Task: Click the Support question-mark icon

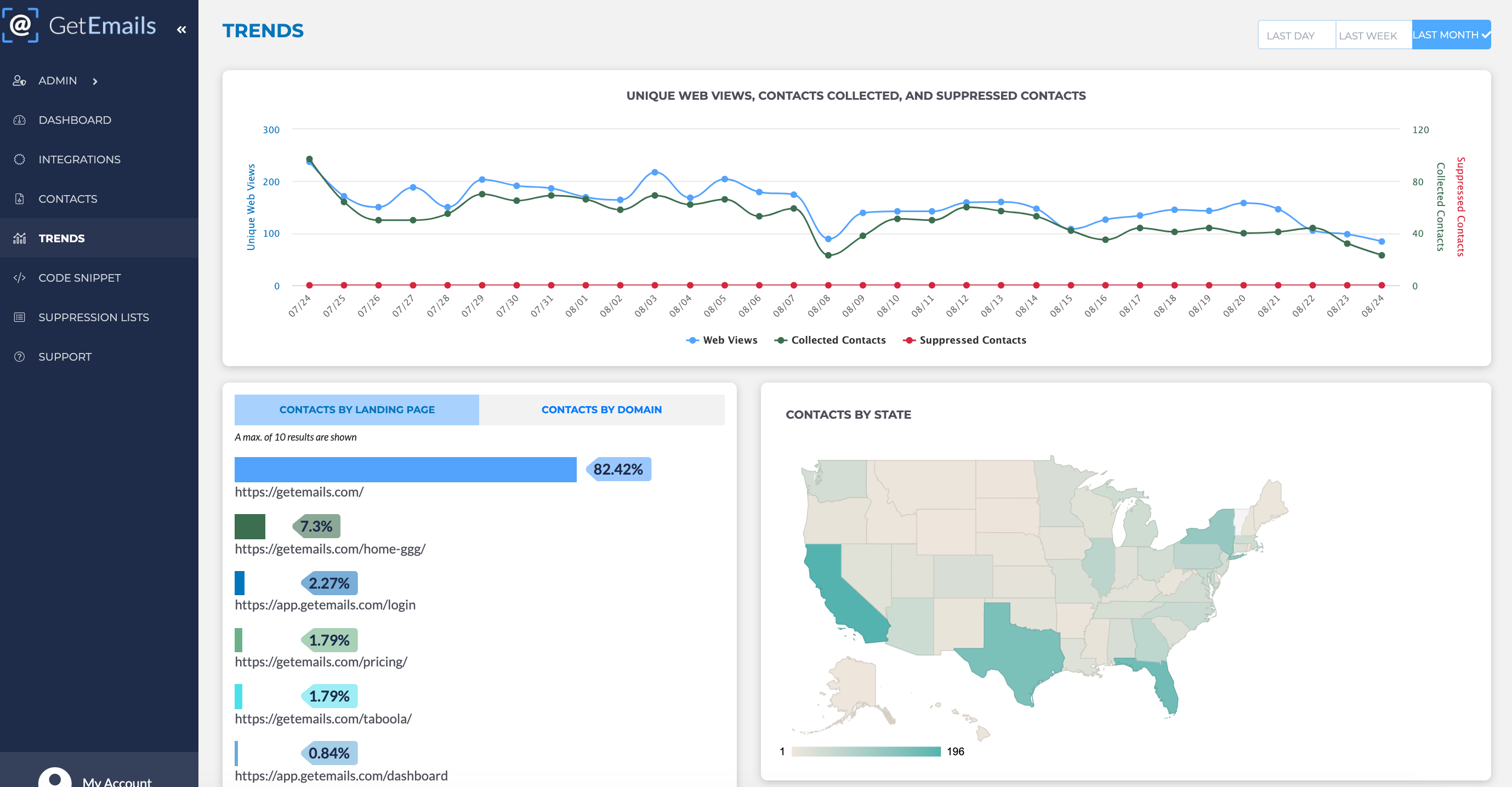Action: [19, 356]
